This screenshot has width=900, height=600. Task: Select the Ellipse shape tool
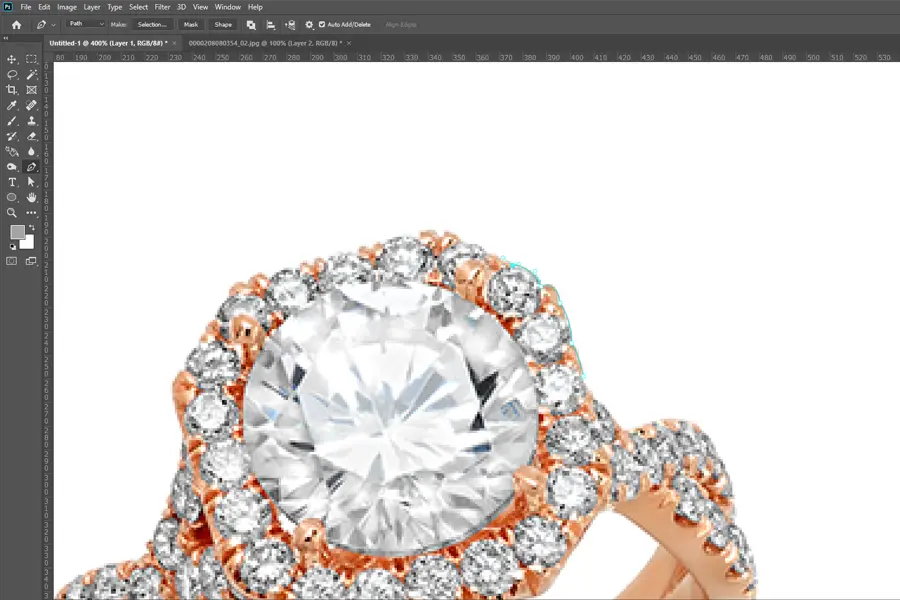click(x=11, y=198)
